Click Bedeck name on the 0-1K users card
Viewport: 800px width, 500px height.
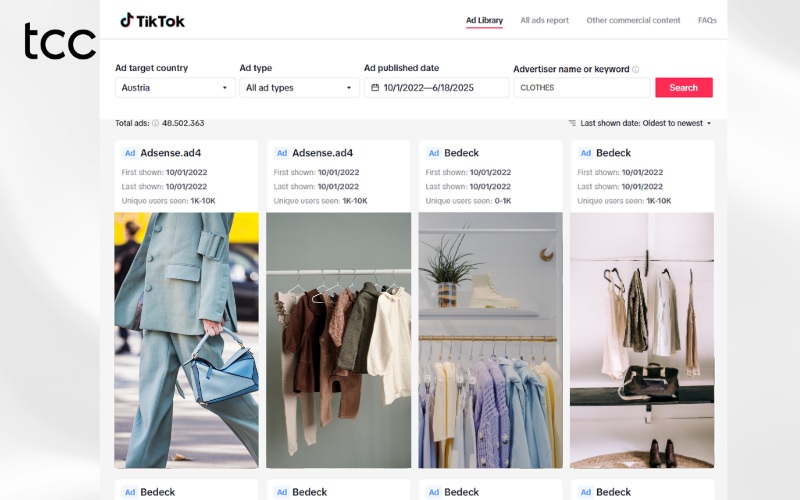point(461,153)
